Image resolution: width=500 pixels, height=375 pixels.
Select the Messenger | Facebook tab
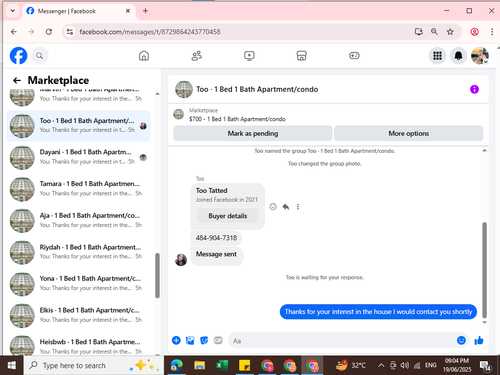79,11
